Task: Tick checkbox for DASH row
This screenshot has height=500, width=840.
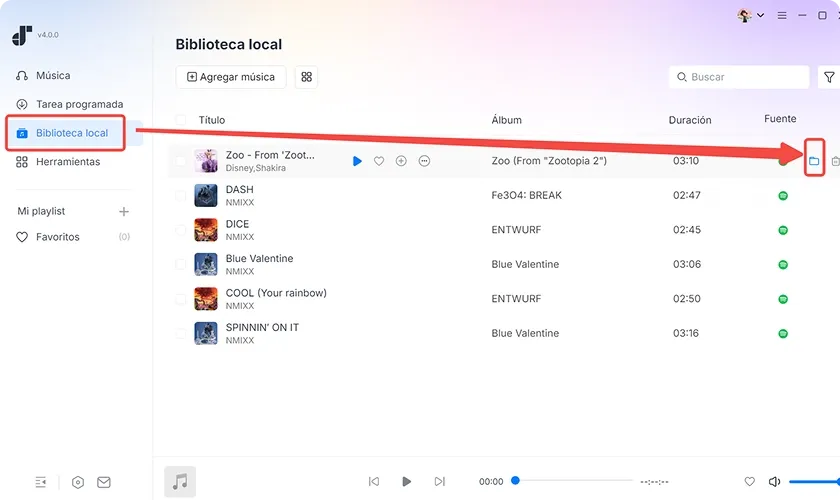Action: coord(181,196)
